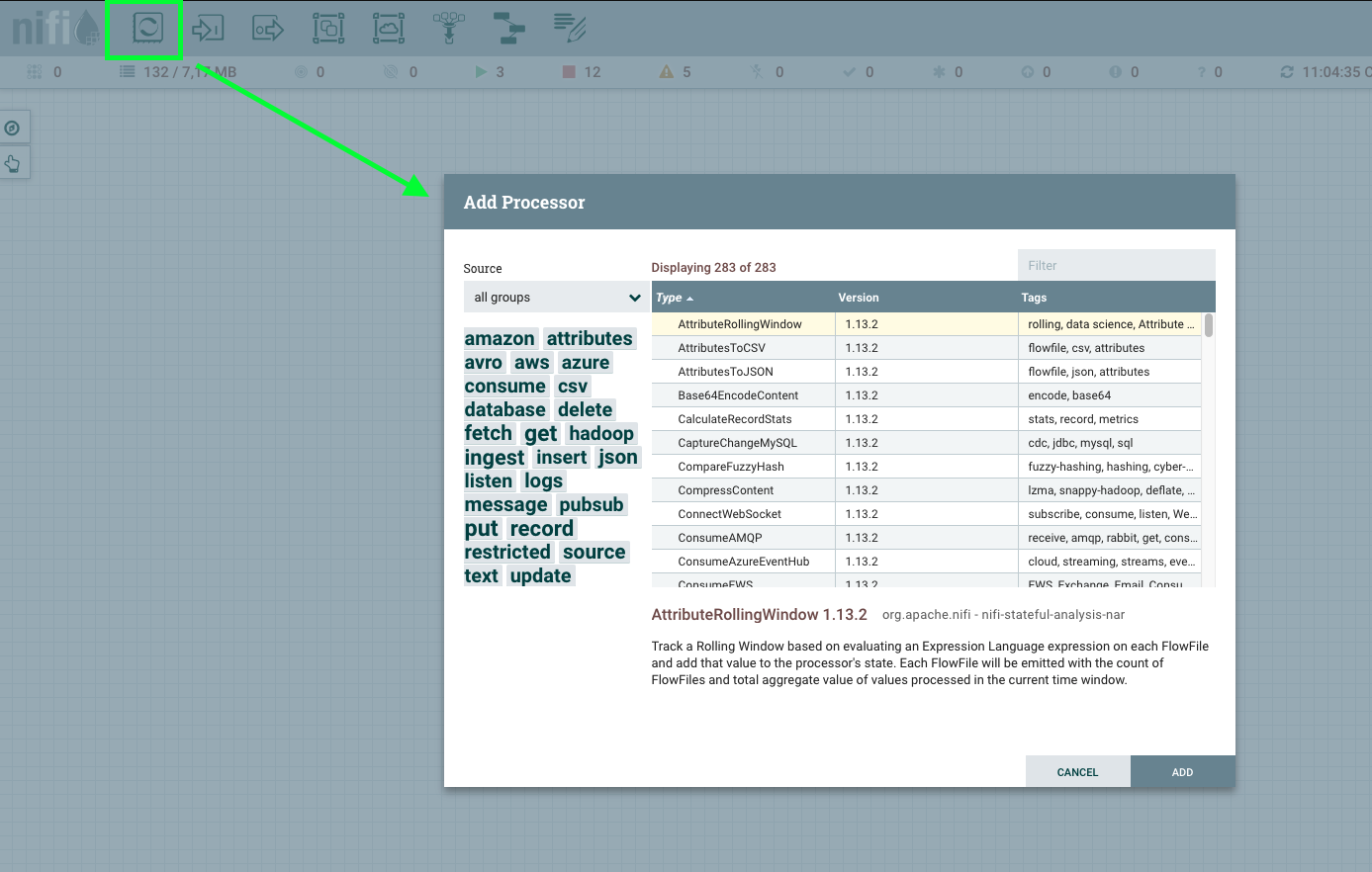The height and width of the screenshot is (872, 1372).
Task: Click the Processor icon in toolbar
Action: pos(147,28)
